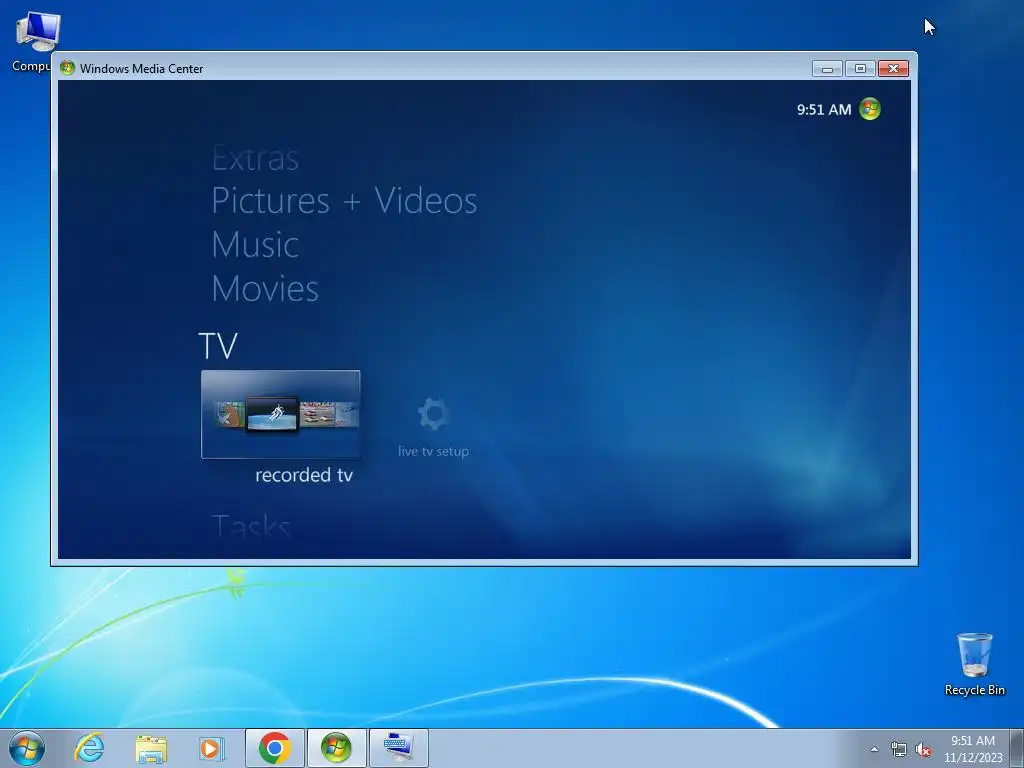Image resolution: width=1024 pixels, height=768 pixels.
Task: Select the Tasks menu item
Action: (251, 526)
